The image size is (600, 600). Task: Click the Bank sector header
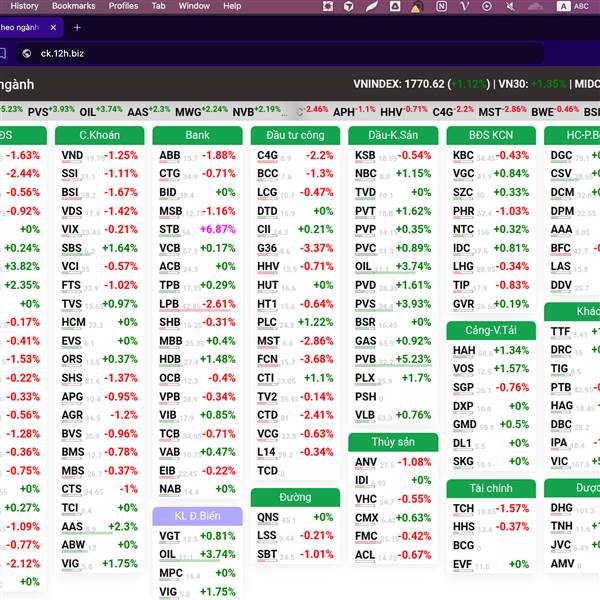pyautogui.click(x=197, y=135)
